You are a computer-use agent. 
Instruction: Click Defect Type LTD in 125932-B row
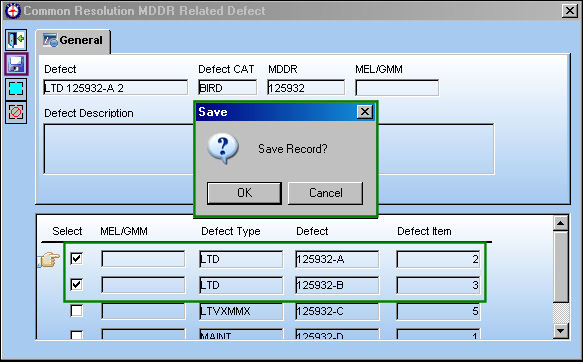(241, 285)
